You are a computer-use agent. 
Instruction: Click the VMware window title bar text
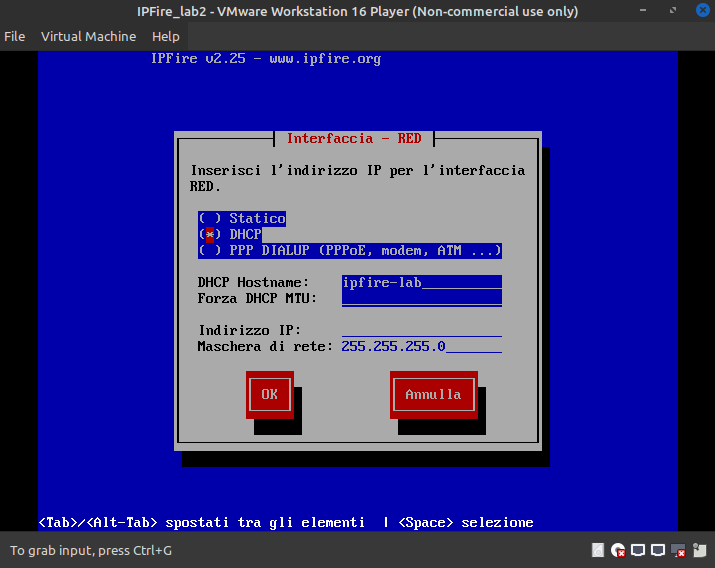point(358,11)
